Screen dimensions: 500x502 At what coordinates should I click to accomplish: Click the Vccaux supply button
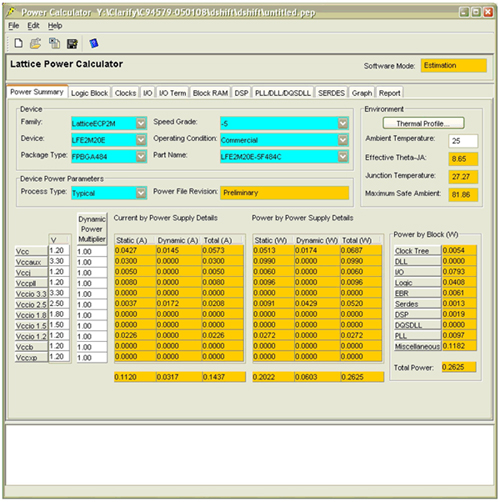point(31,262)
